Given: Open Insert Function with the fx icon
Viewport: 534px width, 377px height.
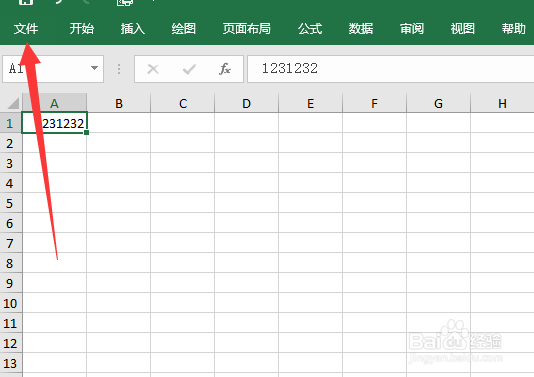Looking at the screenshot, I should [x=225, y=69].
